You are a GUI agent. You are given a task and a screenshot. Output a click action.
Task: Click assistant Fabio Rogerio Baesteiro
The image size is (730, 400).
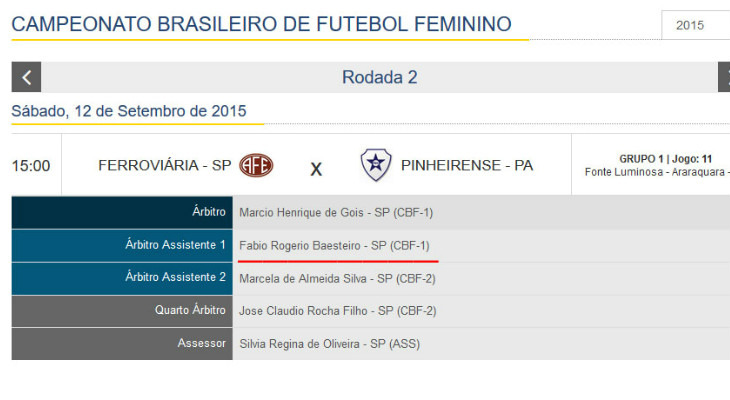pyautogui.click(x=334, y=244)
